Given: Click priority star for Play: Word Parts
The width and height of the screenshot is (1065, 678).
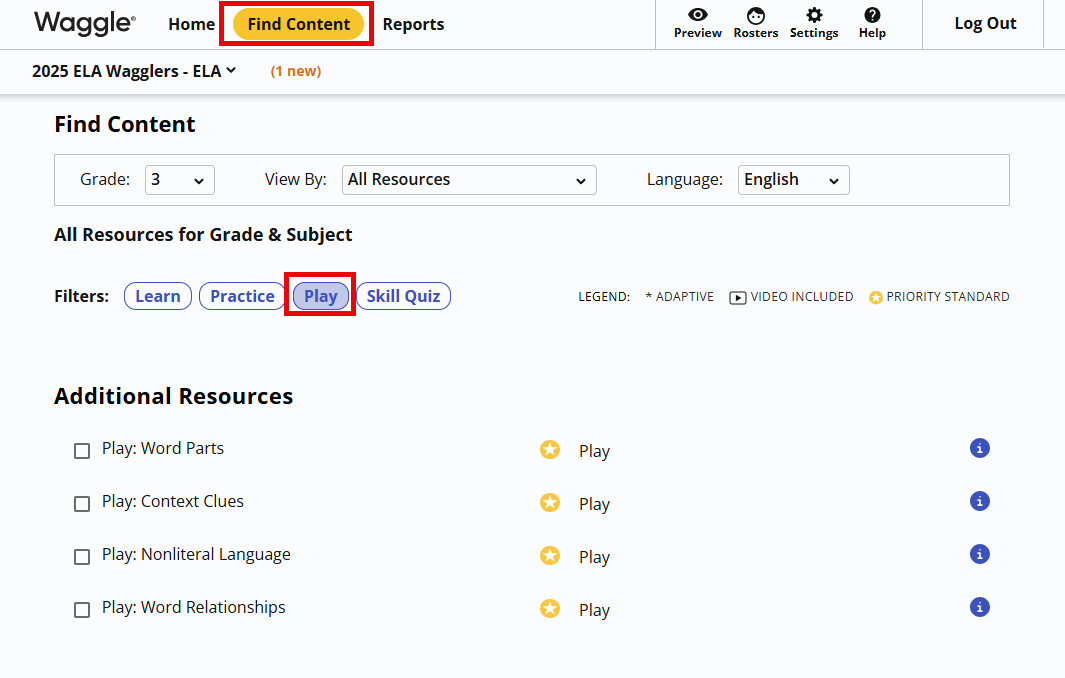Looking at the screenshot, I should (x=550, y=450).
